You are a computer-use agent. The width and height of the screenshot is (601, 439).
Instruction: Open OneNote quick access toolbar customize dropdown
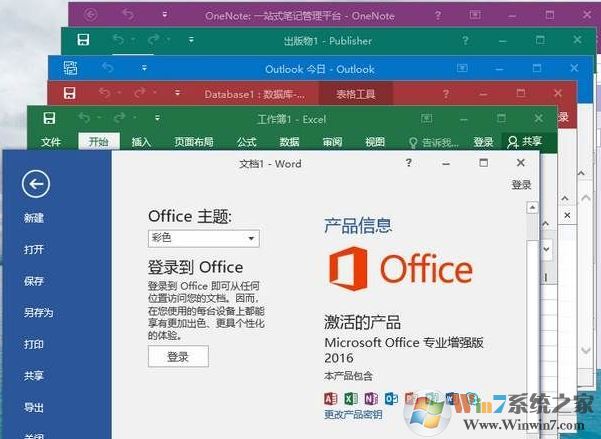pyautogui.click(x=165, y=15)
